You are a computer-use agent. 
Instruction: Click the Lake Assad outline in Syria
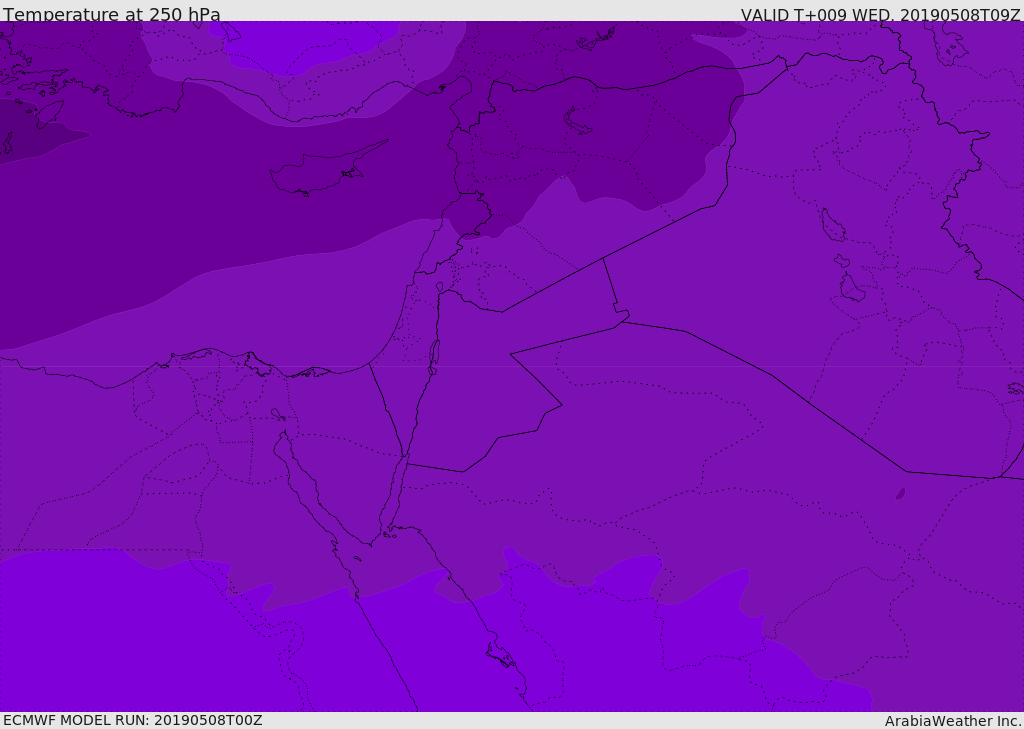578,121
